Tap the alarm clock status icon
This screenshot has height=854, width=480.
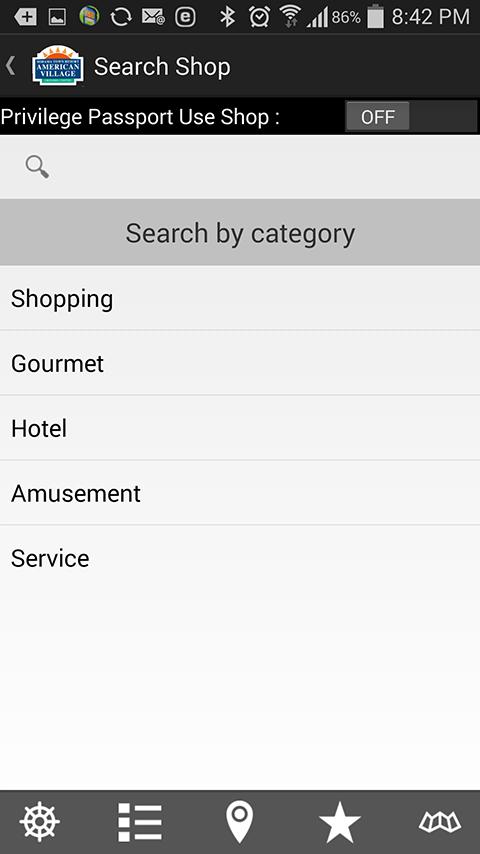coord(259,17)
